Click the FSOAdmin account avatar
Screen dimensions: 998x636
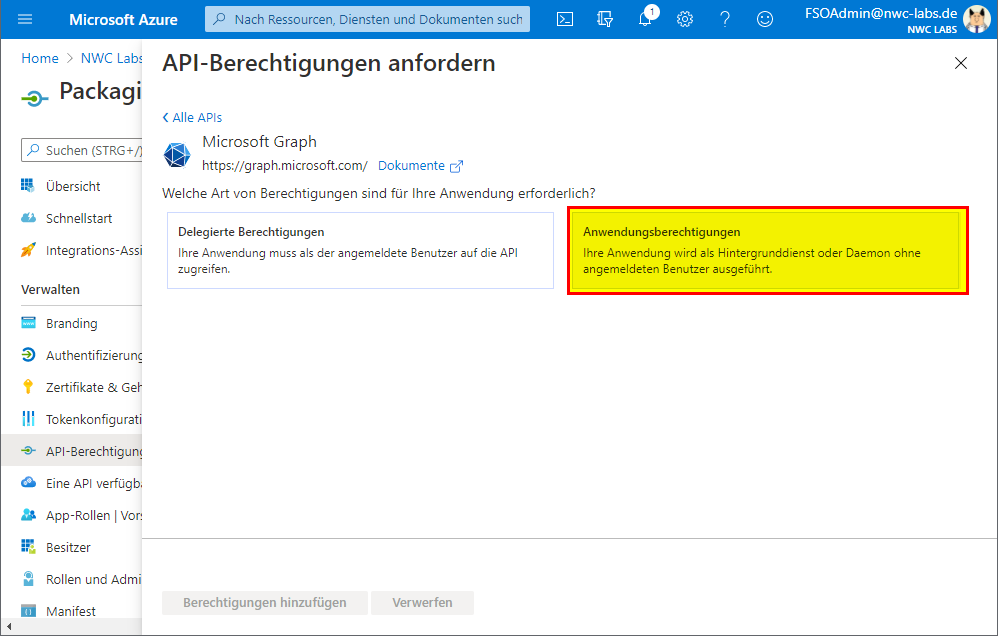976,19
